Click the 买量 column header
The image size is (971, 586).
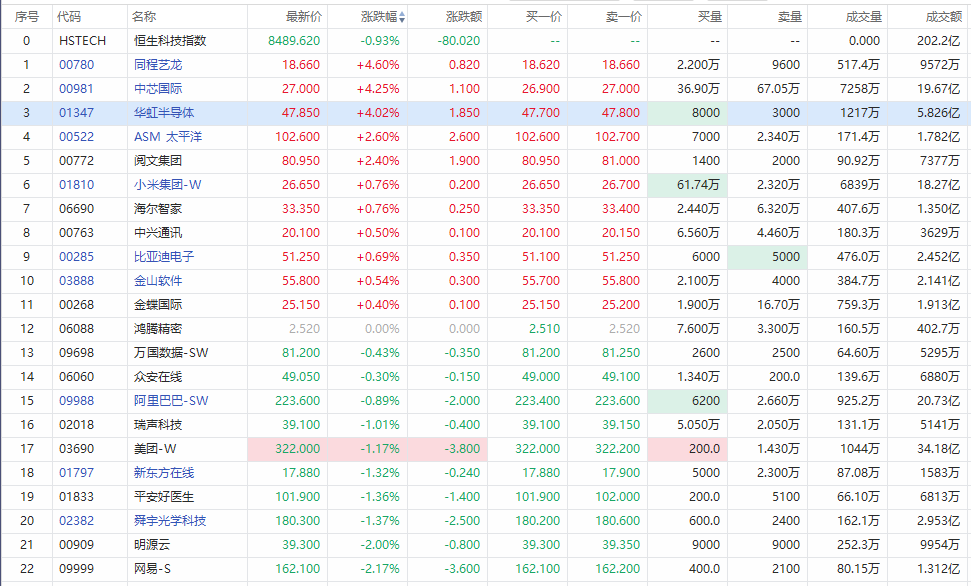(x=710, y=17)
